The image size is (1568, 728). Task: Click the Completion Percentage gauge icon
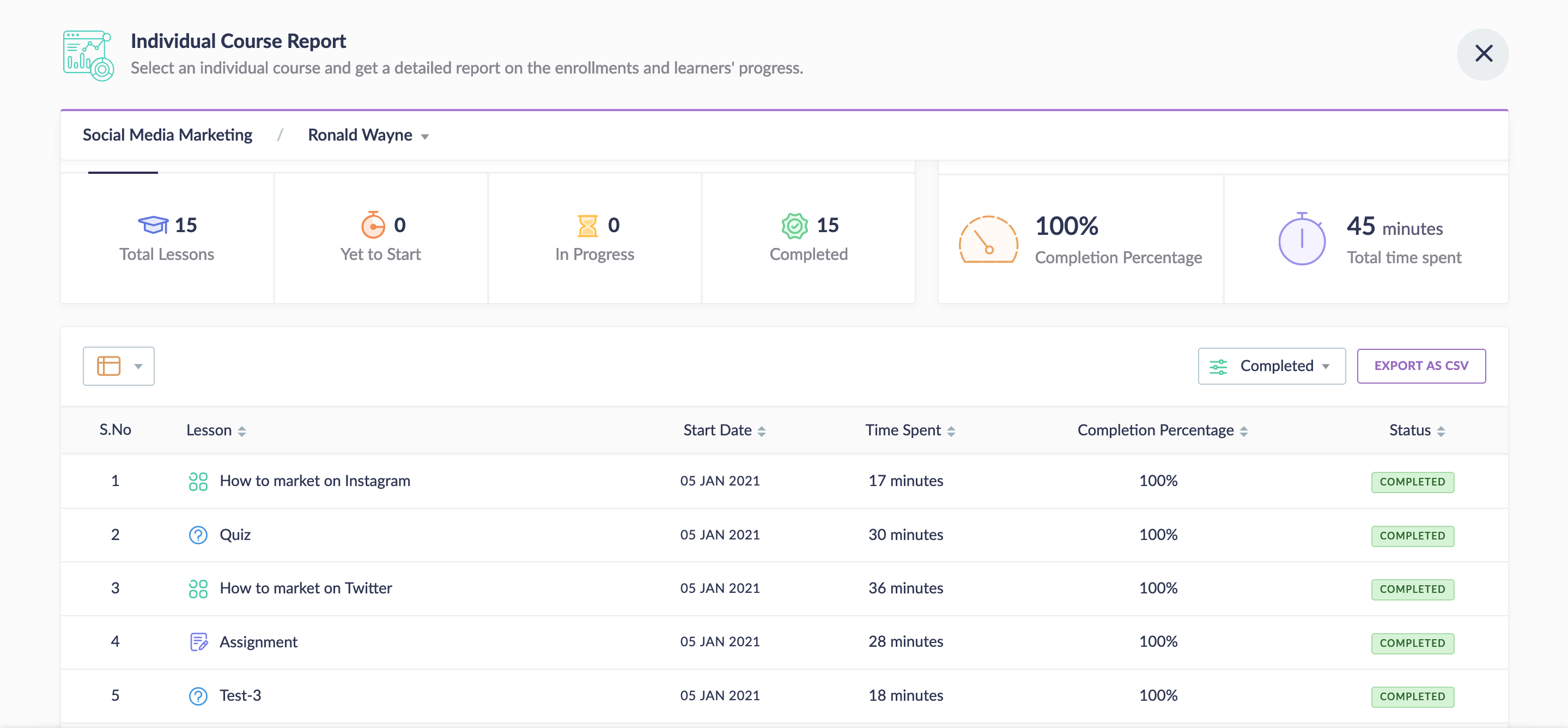point(987,240)
